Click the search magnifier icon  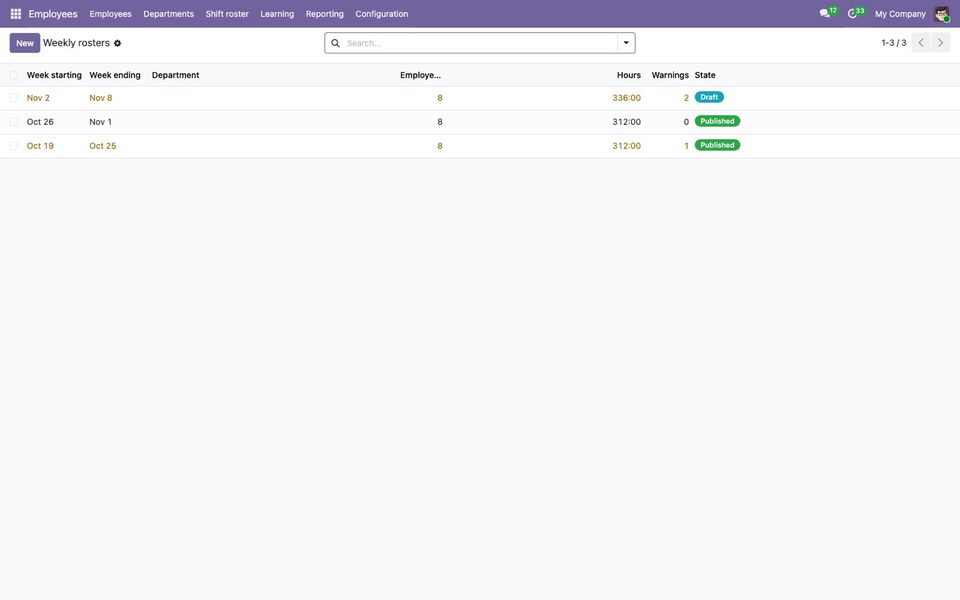coord(336,43)
